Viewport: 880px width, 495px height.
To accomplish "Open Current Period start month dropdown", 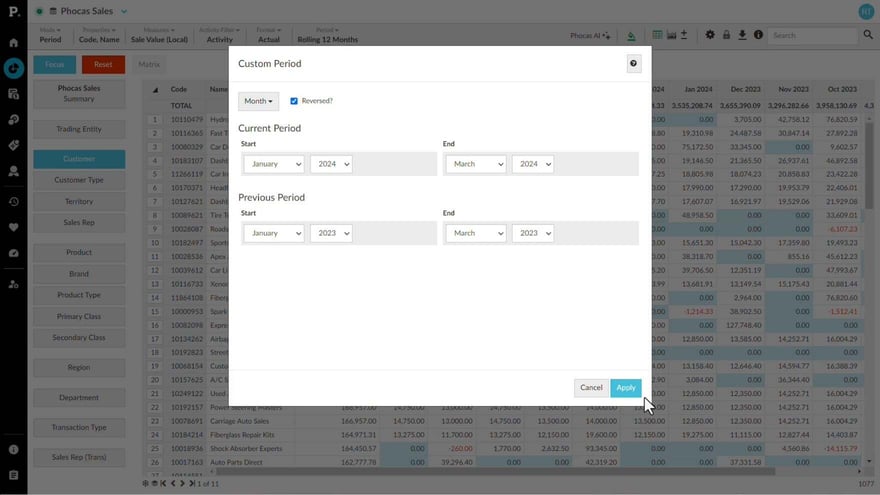I will tap(273, 164).
